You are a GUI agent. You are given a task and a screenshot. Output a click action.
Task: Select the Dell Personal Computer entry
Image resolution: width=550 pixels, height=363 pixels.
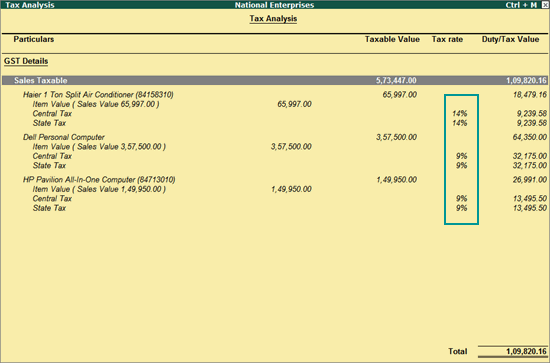click(x=63, y=137)
